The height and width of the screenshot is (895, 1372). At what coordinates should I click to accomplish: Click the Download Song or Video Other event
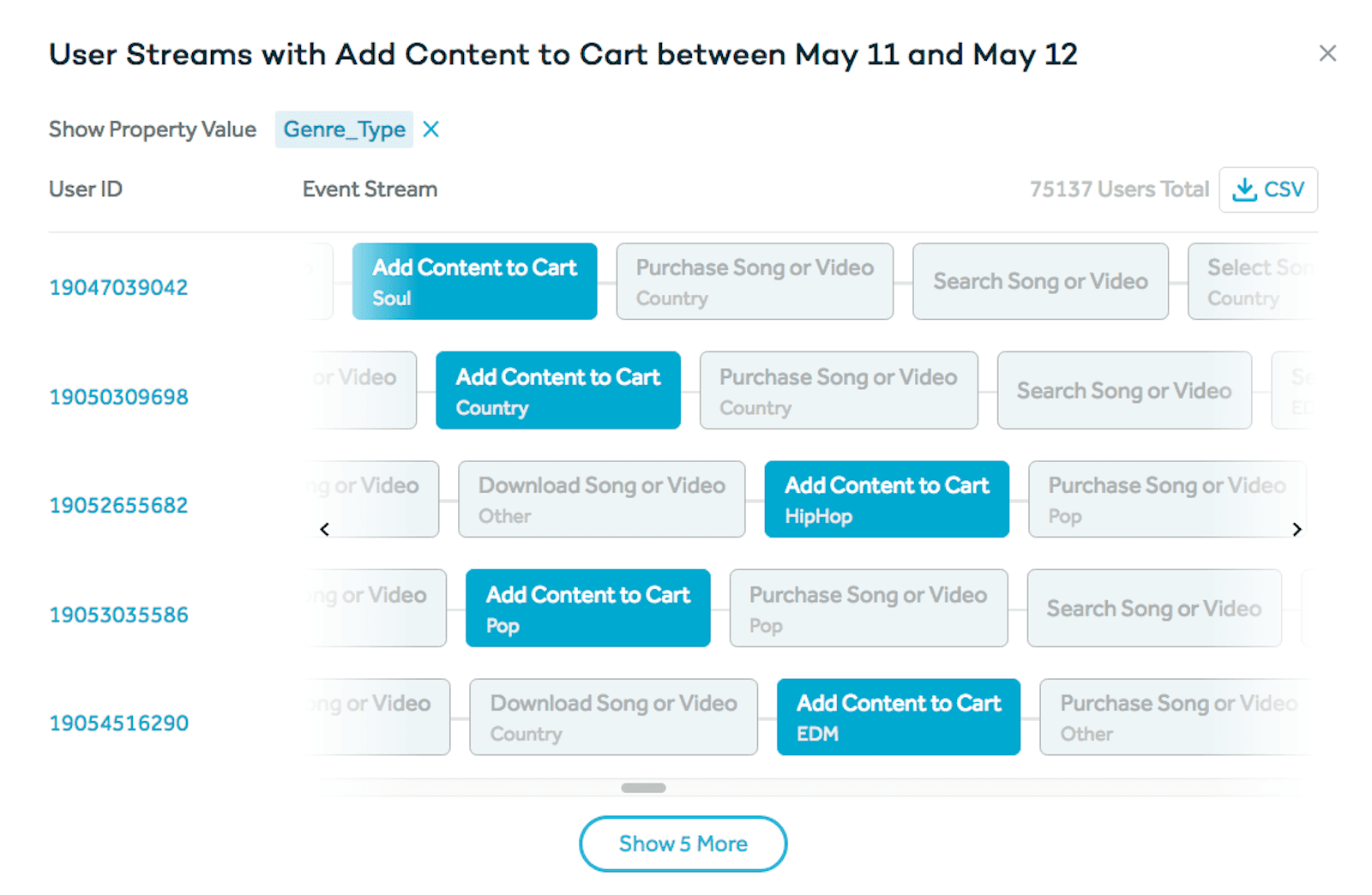(601, 500)
